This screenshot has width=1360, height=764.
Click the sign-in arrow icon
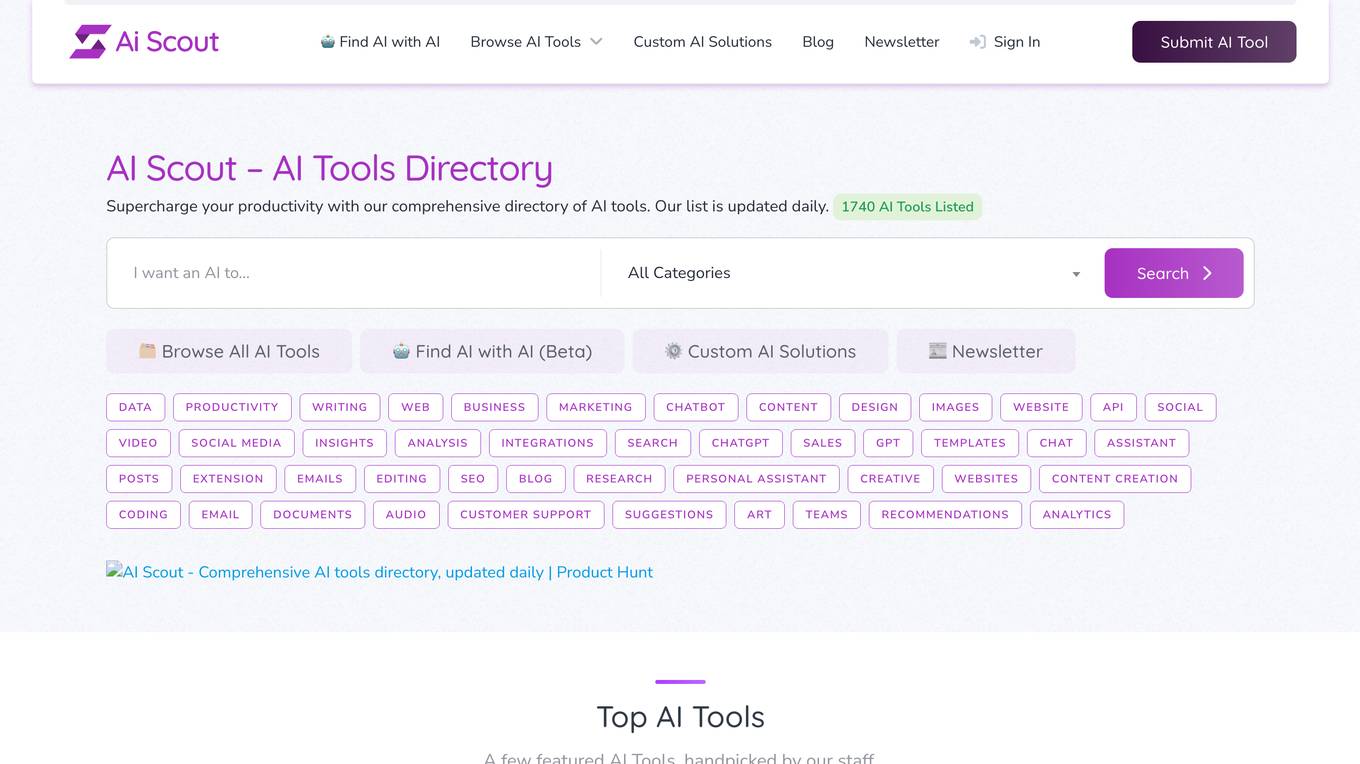(977, 42)
